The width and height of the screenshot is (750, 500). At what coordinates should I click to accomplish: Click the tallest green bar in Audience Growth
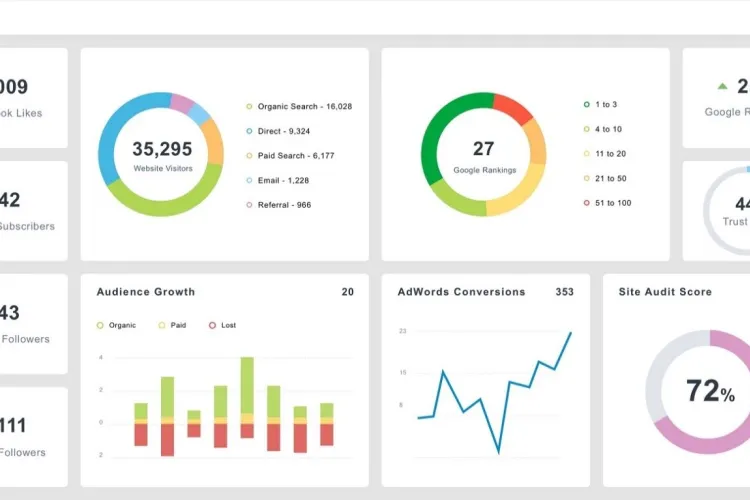pos(247,385)
